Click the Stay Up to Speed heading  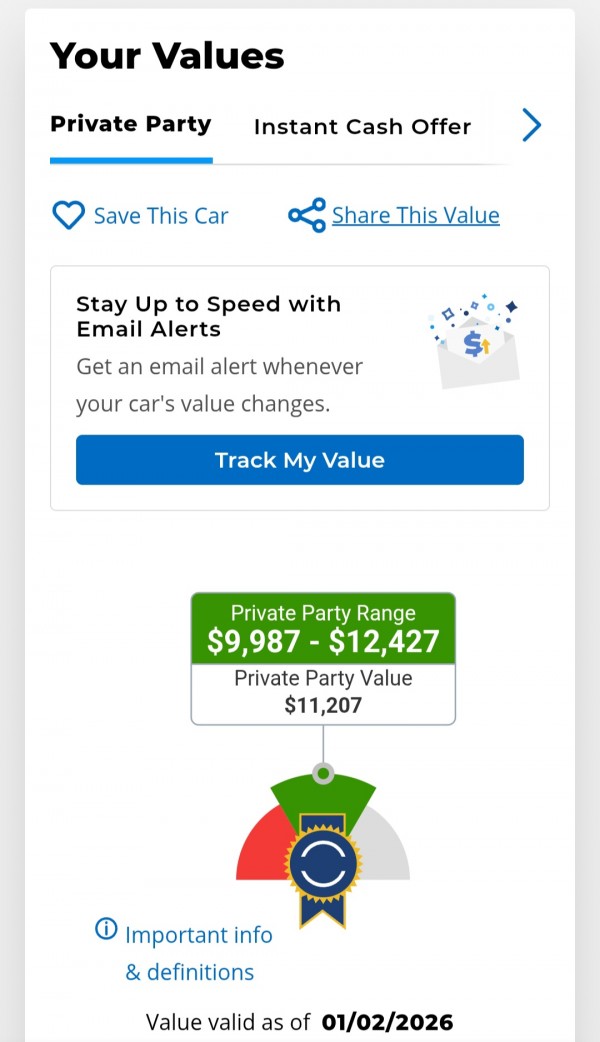click(208, 316)
